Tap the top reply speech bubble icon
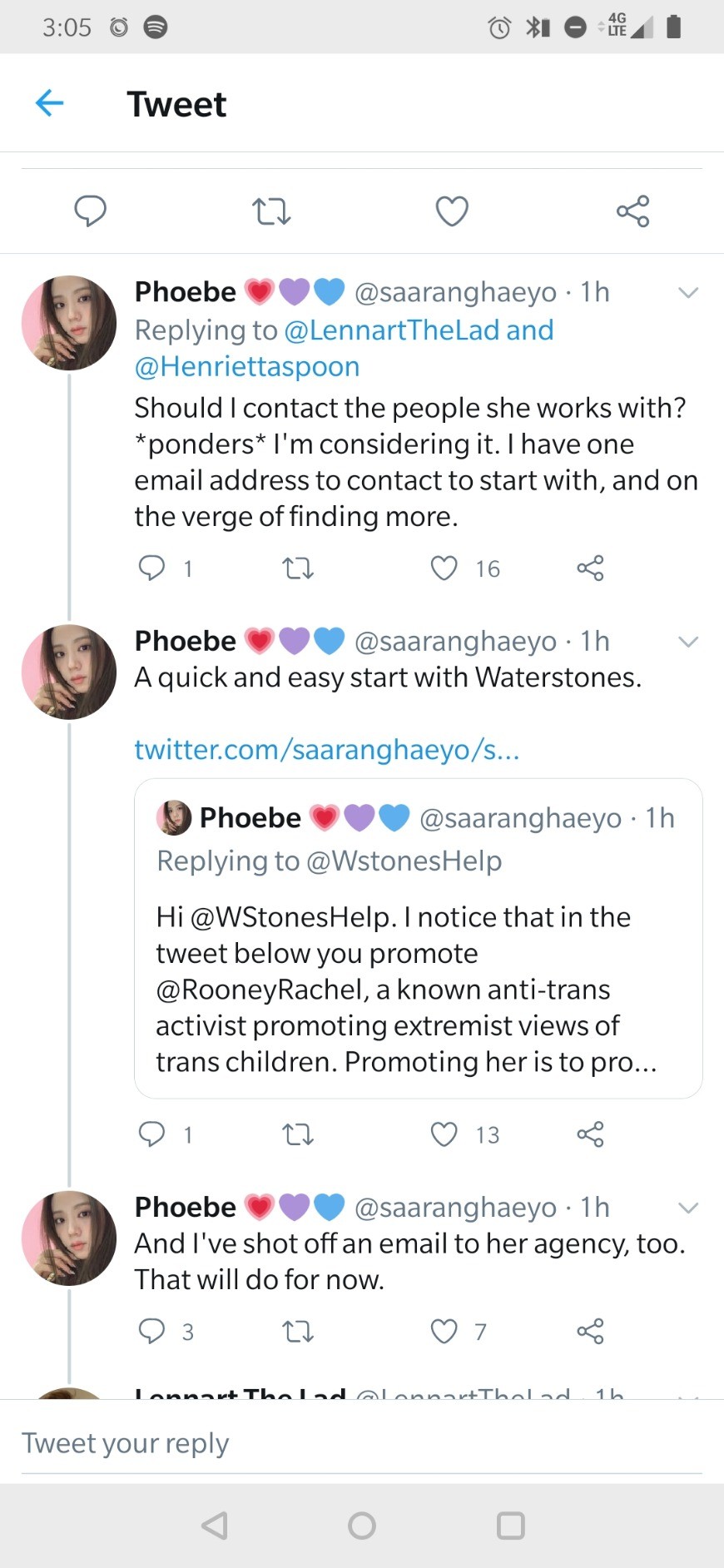The width and height of the screenshot is (724, 1568). tap(90, 211)
